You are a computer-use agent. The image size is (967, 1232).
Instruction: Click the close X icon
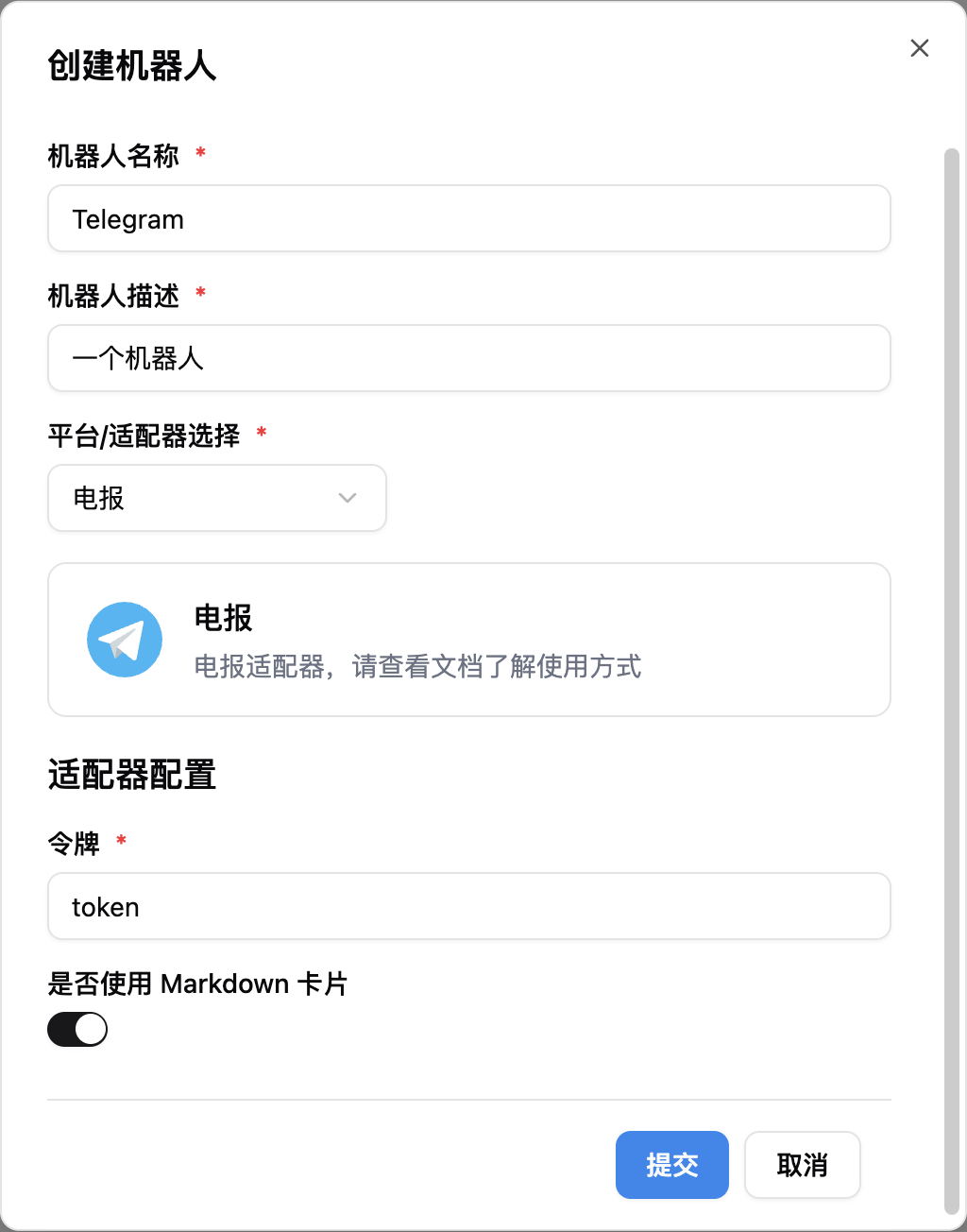(x=920, y=48)
